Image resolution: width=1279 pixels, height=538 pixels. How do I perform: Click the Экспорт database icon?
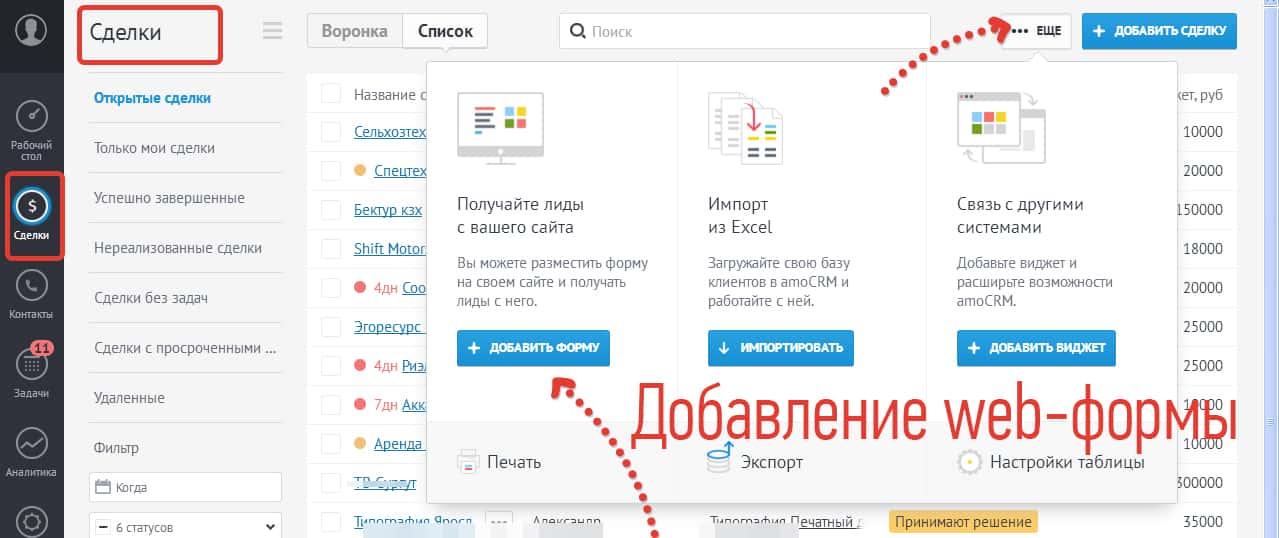[718, 461]
